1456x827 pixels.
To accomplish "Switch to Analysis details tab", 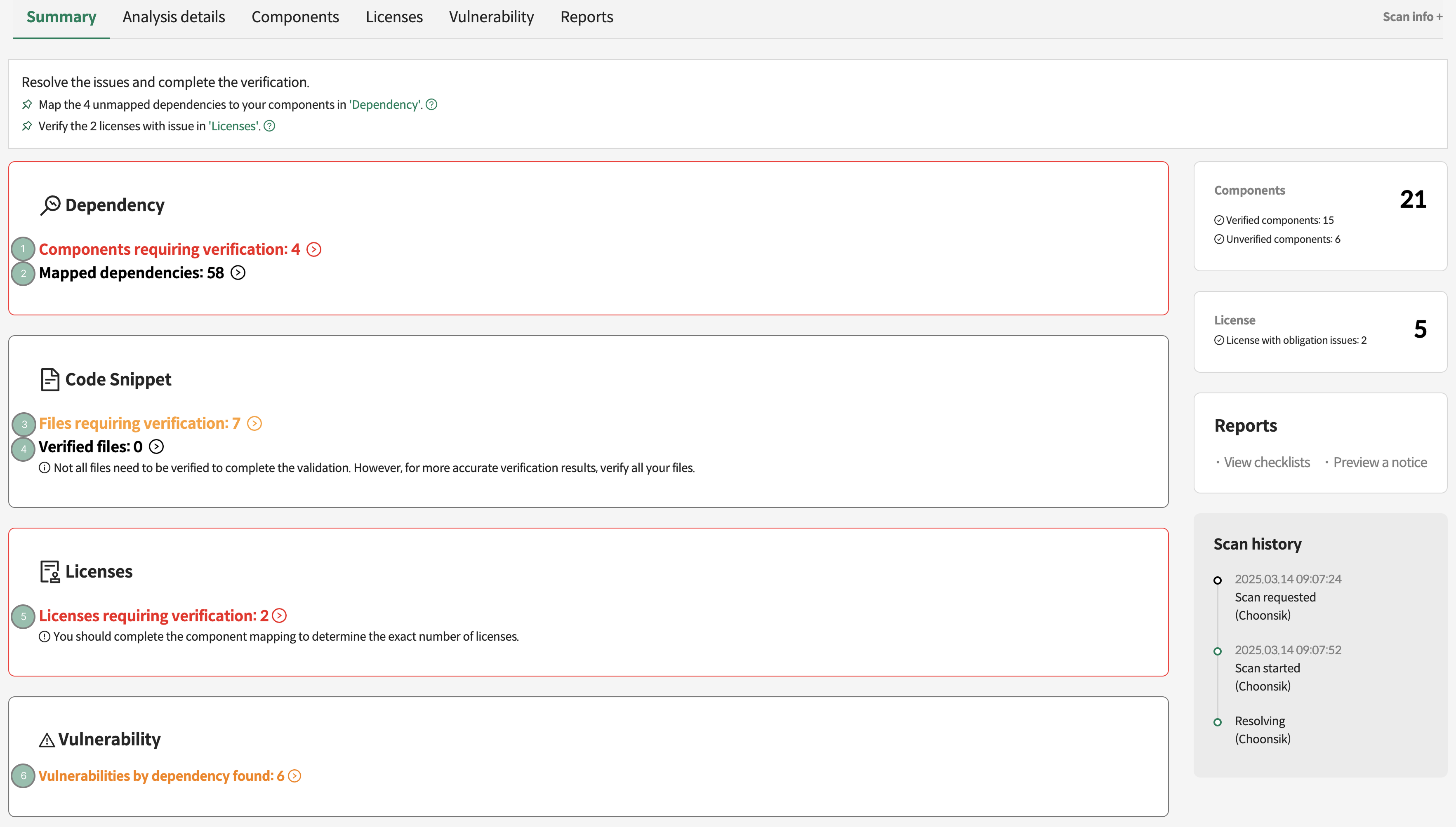I will (x=174, y=17).
